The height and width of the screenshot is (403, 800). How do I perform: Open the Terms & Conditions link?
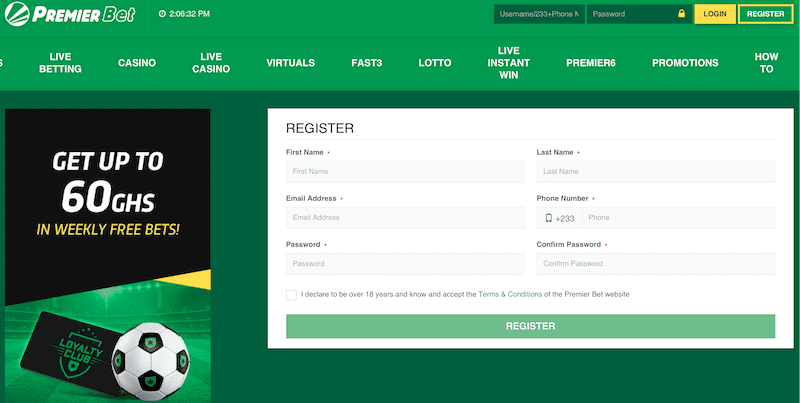tap(510, 294)
